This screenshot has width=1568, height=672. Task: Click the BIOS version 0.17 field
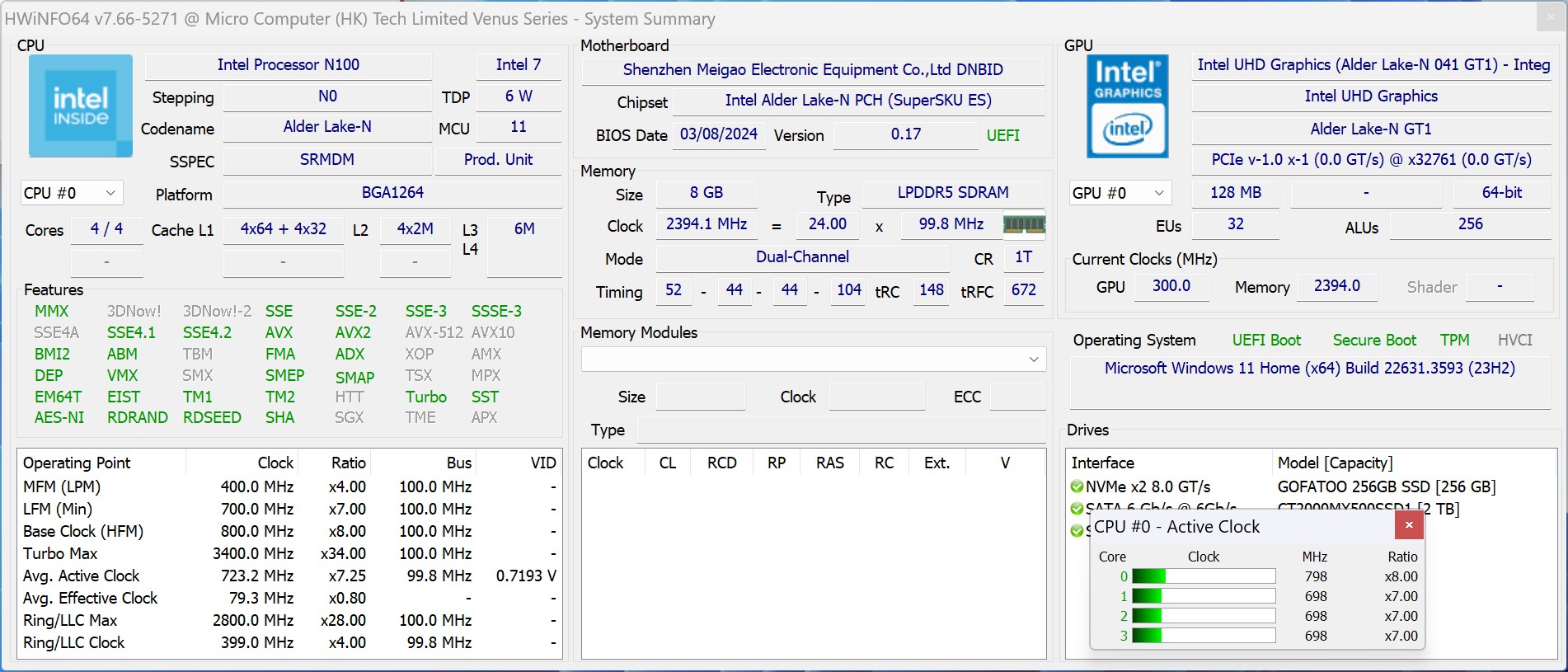[x=906, y=134]
